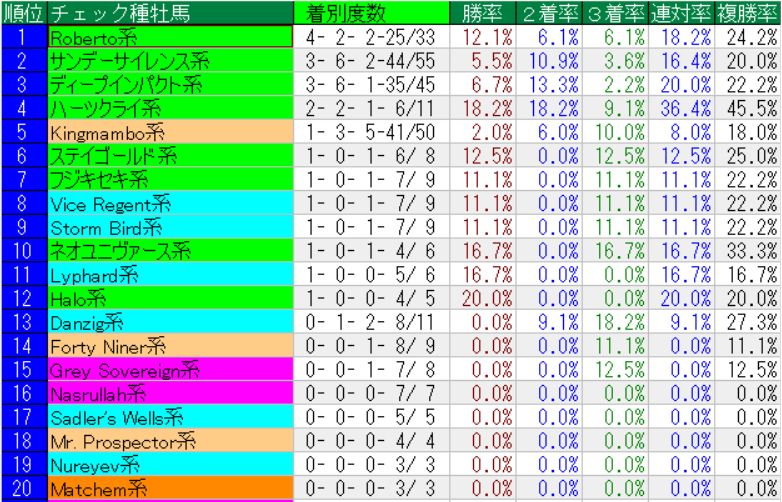The height and width of the screenshot is (502, 782).
Task: Click the ハーツクライ系 cell
Action: [170, 108]
